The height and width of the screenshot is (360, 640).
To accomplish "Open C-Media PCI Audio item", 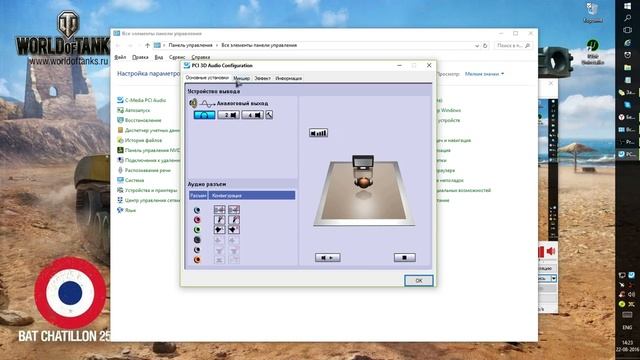I will (145, 100).
